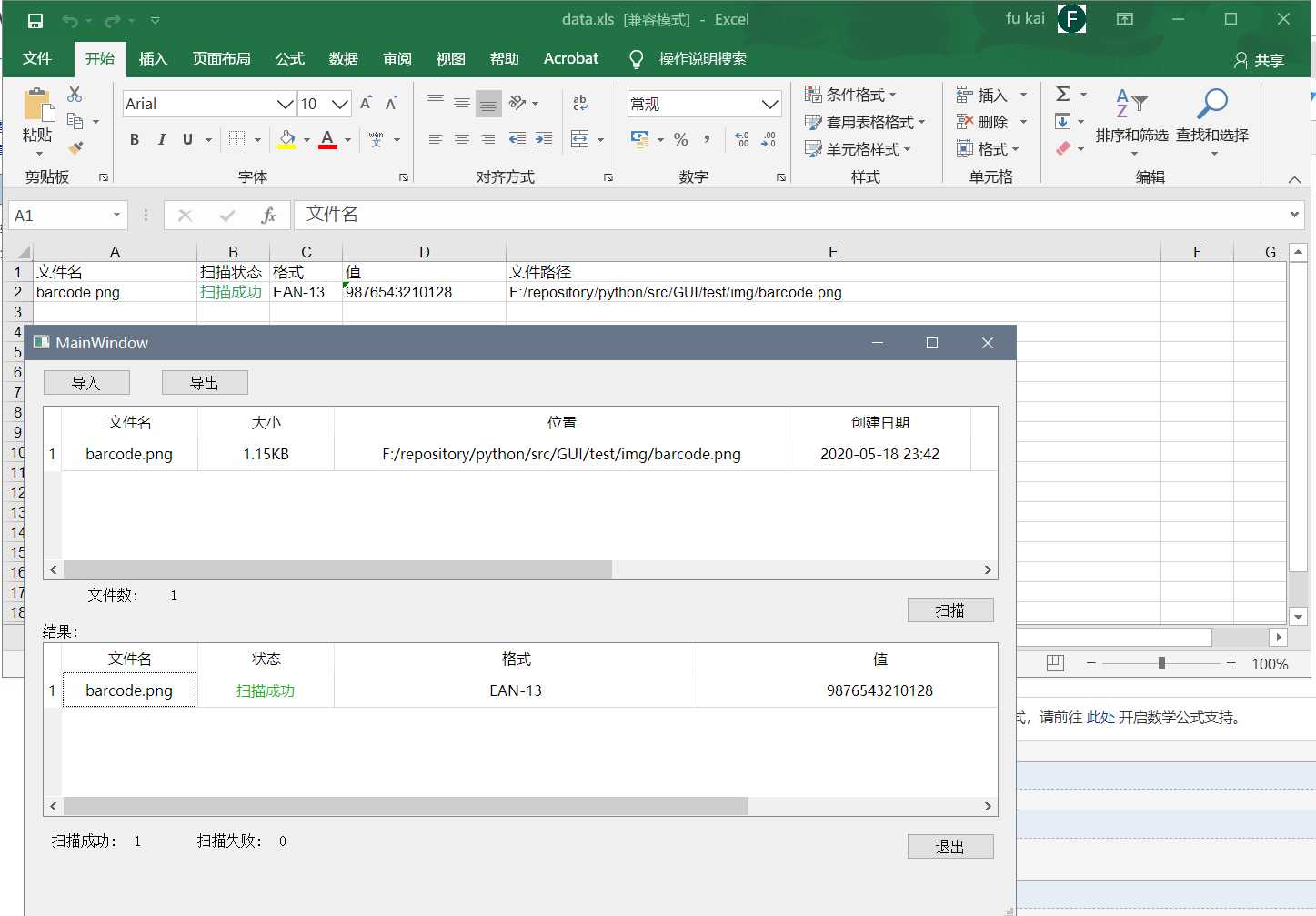Click the 导出 button in MainWindow
Image resolution: width=1316 pixels, height=916 pixels.
[x=205, y=383]
